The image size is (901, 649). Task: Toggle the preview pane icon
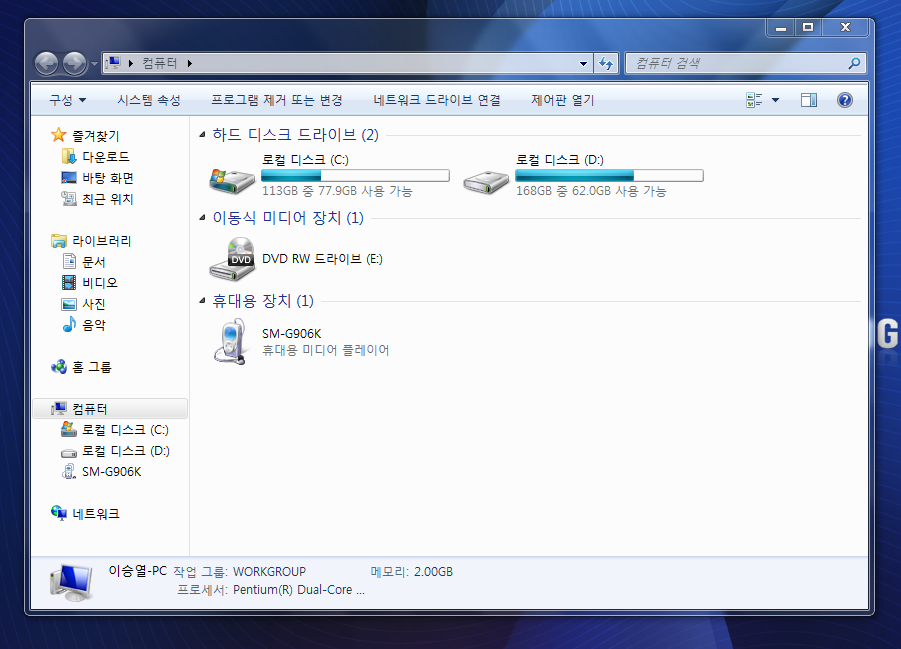(x=809, y=100)
